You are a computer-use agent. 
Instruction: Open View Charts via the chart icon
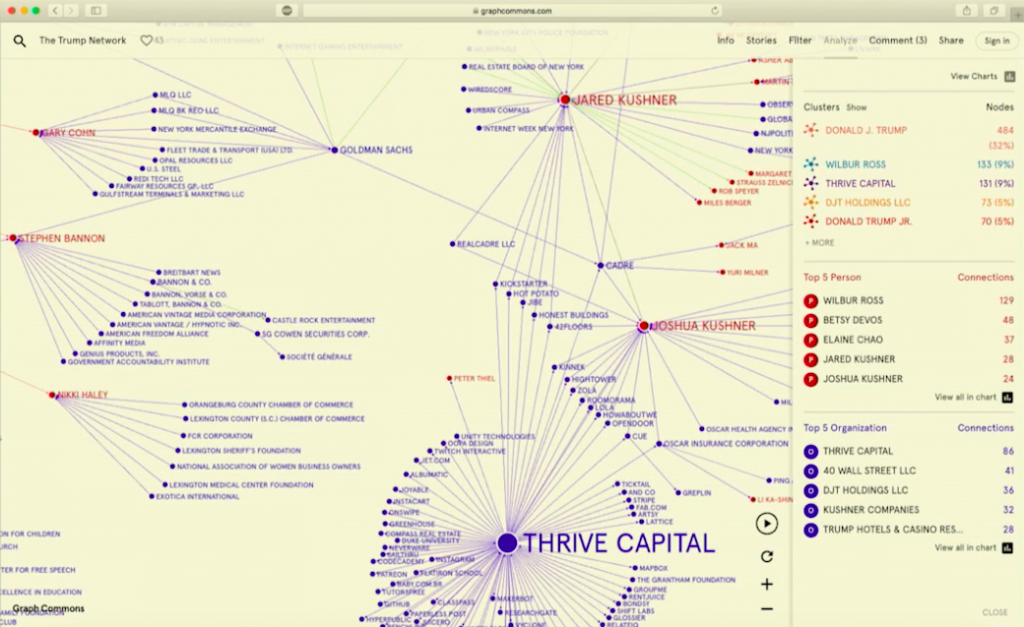pos(1008,76)
